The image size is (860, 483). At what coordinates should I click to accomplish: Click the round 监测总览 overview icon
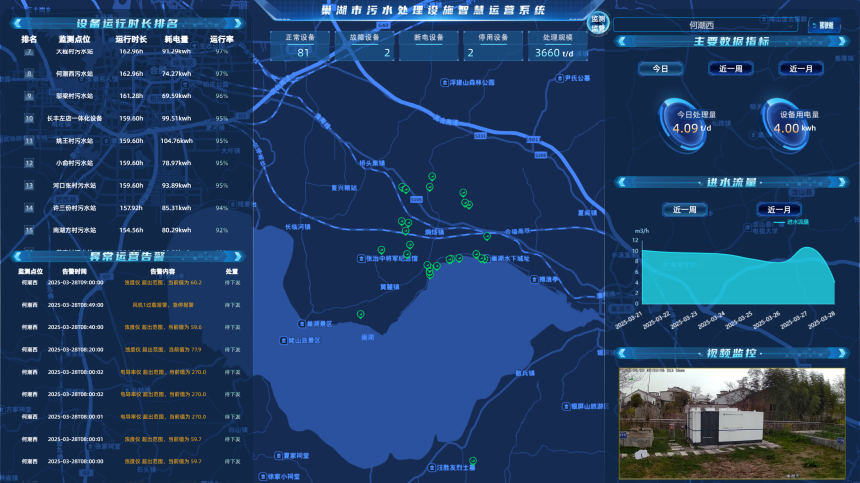tap(598, 23)
